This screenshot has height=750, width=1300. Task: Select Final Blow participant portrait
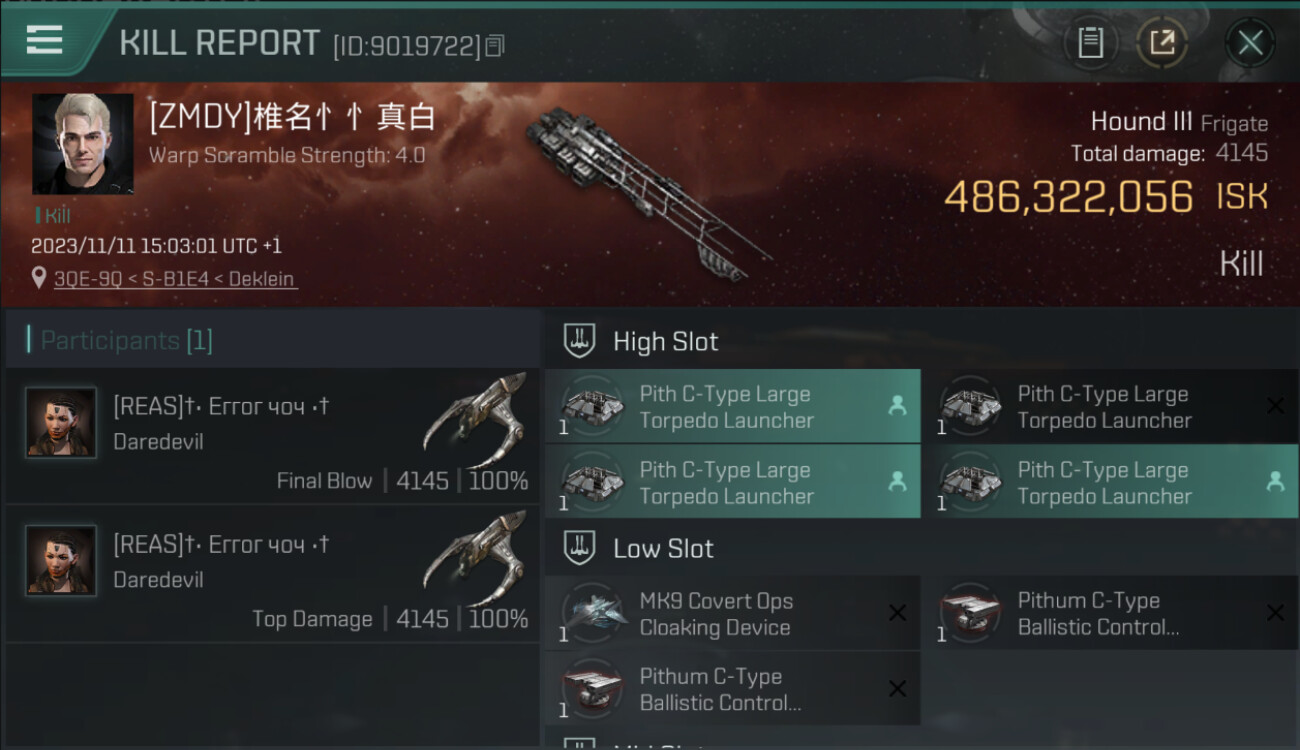pos(61,423)
